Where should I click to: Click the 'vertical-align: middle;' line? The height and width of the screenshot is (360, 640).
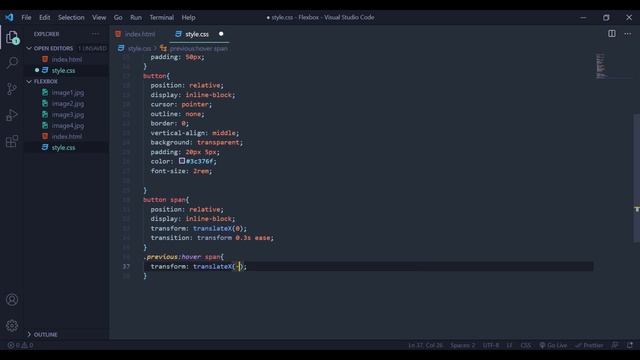pos(195,133)
